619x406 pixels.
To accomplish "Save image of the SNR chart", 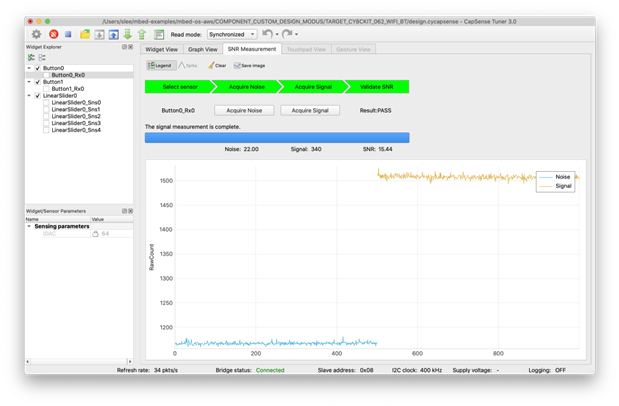I will point(249,66).
